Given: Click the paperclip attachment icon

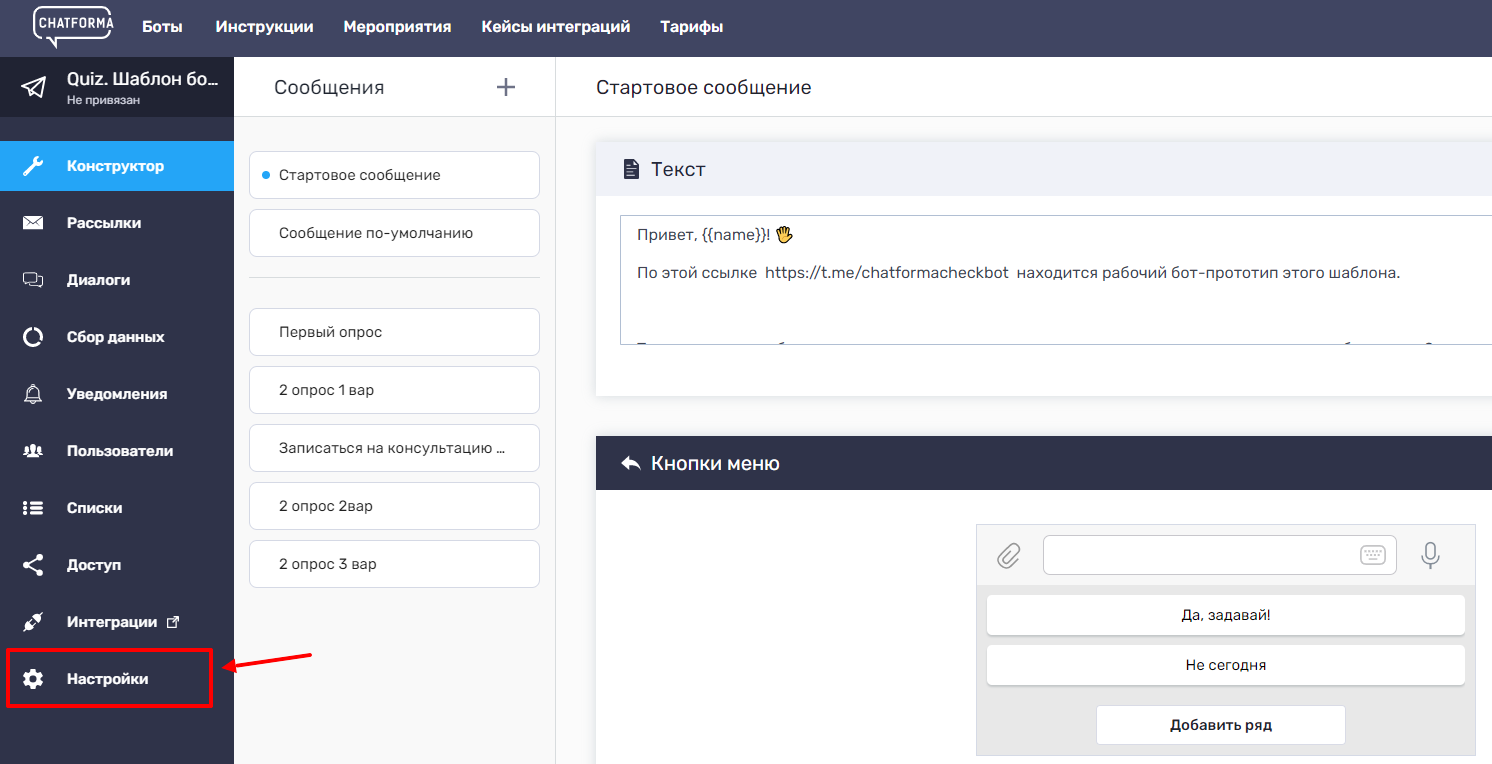Looking at the screenshot, I should pos(1009,555).
